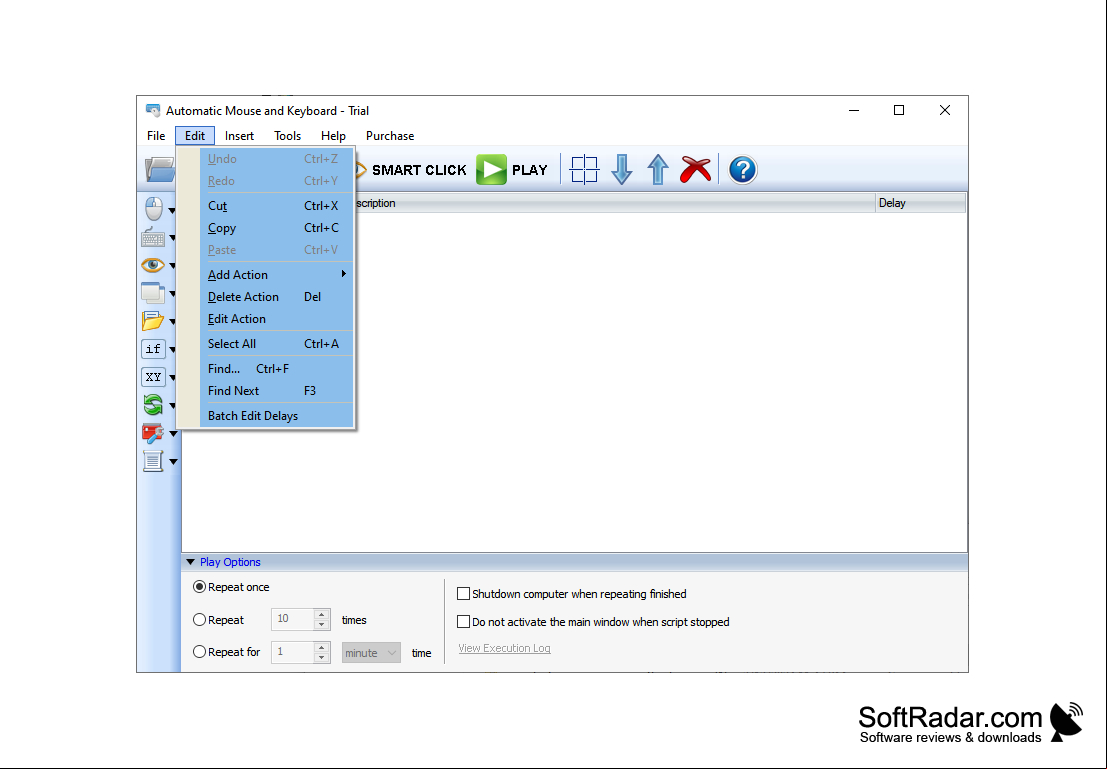The width and height of the screenshot is (1107, 769).
Task: Click the red toolbox icon in sidebar
Action: point(153,433)
